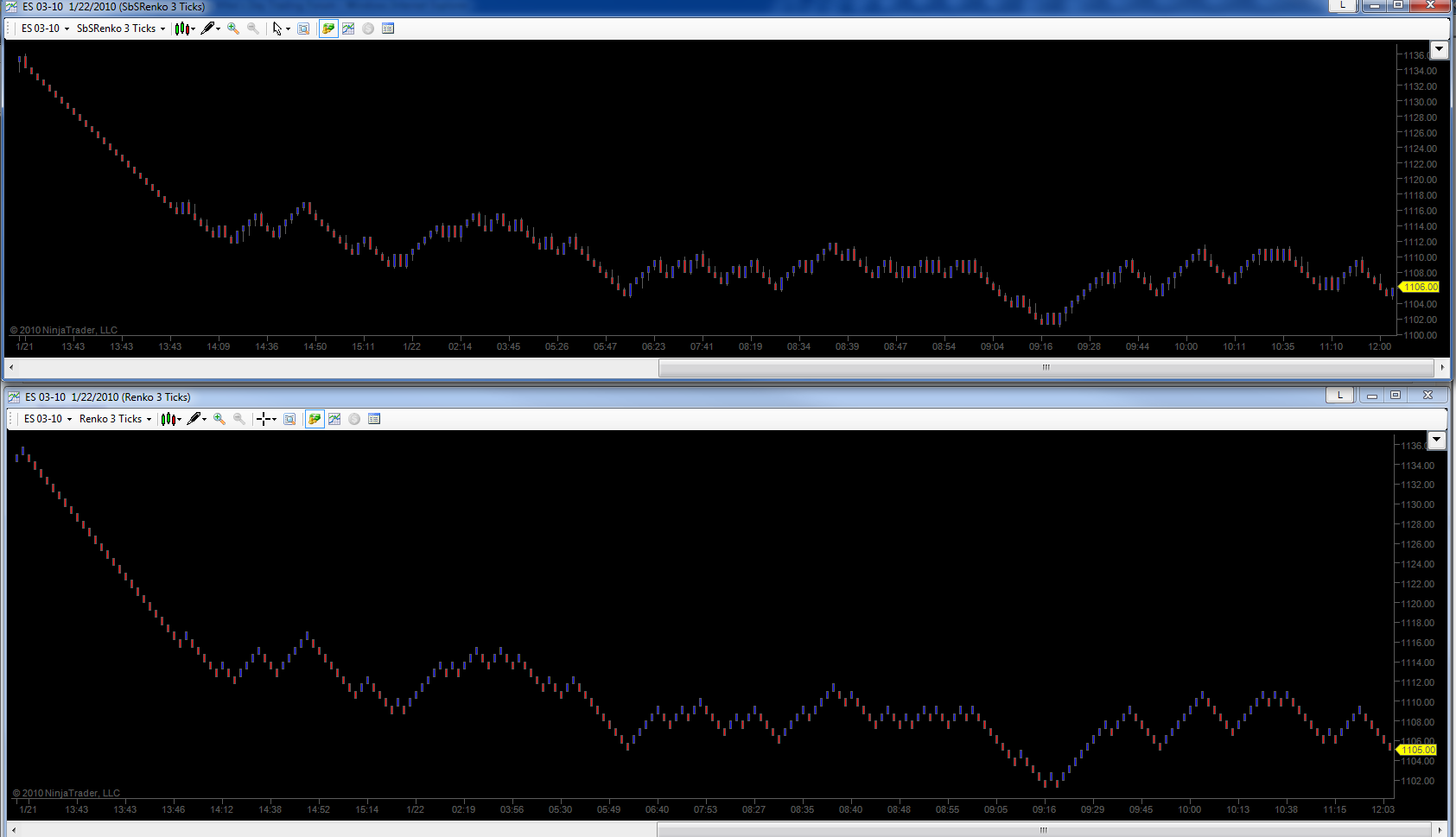Viewport: 1456px width, 837px height.
Task: Open chart Properties in Renko window
Action: click(x=374, y=419)
